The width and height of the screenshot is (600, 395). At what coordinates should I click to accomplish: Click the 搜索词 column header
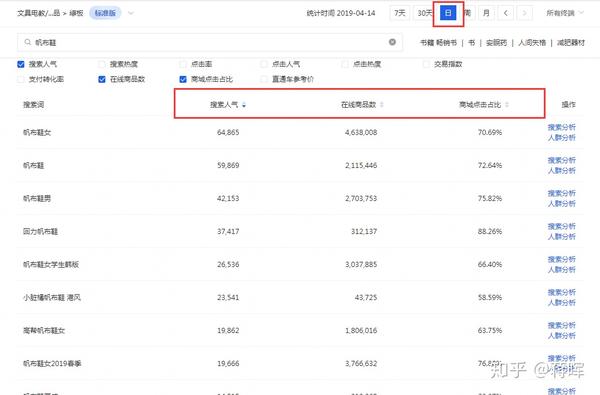click(x=33, y=104)
